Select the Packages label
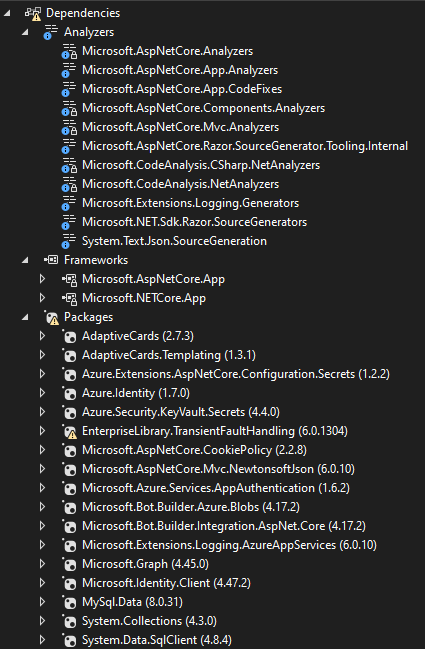Viewport: 425px width, 649px height. tap(89, 317)
